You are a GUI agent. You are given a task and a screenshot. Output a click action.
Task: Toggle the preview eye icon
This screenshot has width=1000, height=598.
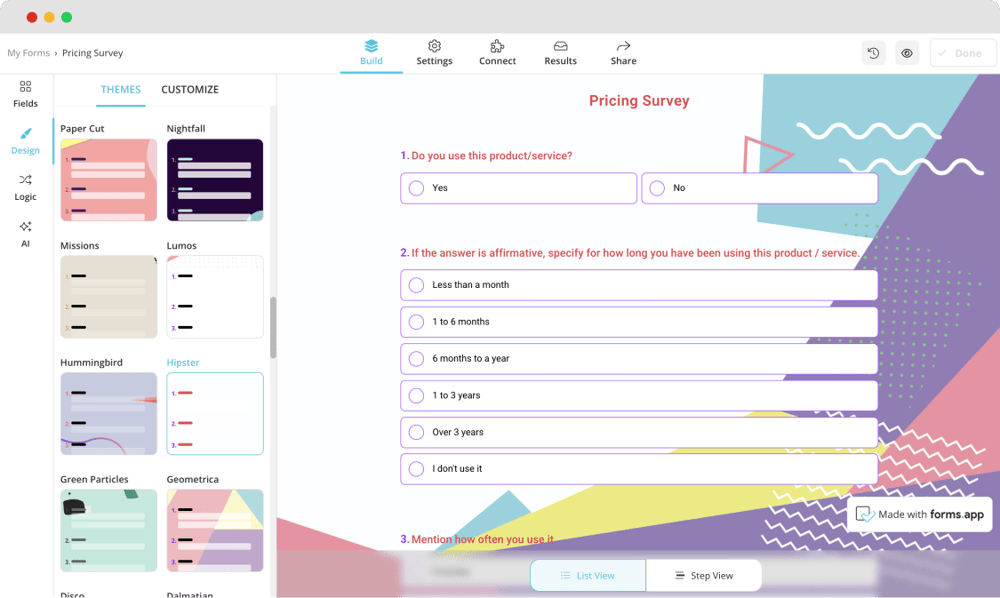[907, 53]
